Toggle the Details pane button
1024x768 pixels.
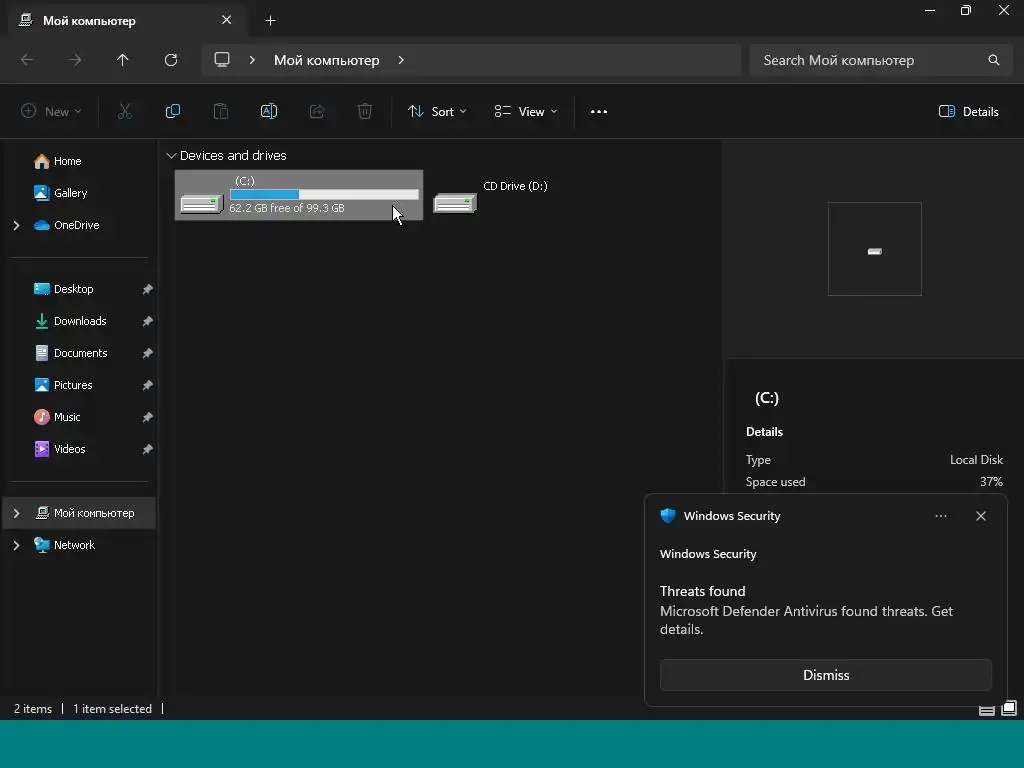tap(968, 112)
